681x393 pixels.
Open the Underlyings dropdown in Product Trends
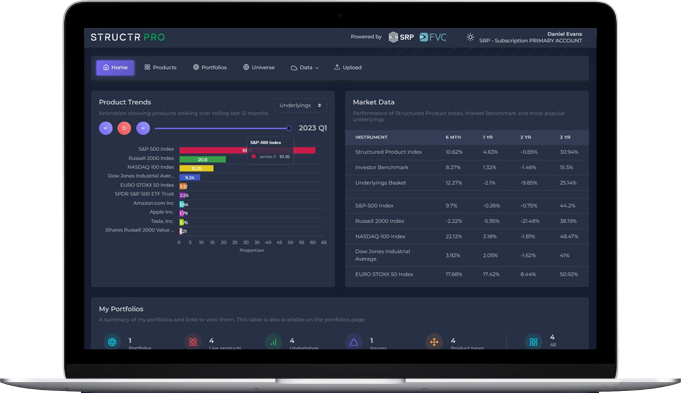click(300, 105)
